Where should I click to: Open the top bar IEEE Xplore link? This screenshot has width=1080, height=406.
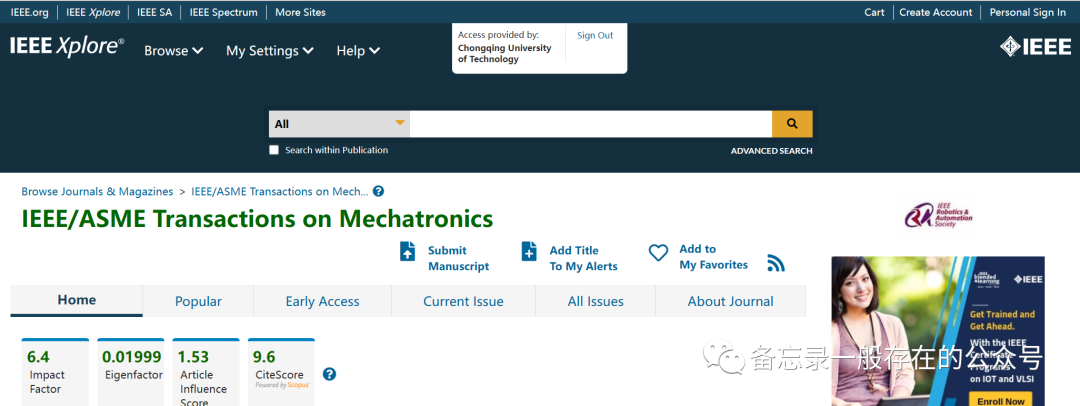[x=93, y=12]
